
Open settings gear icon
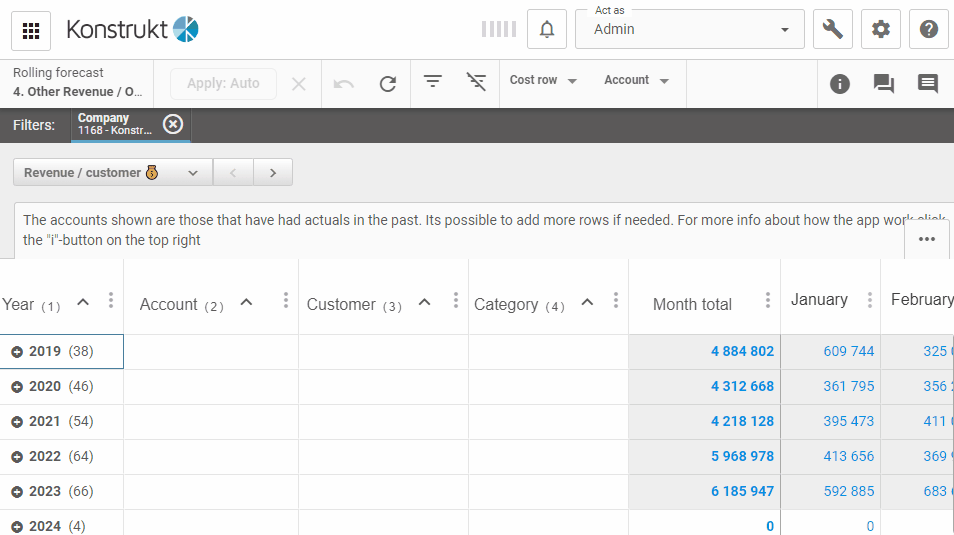tap(880, 30)
